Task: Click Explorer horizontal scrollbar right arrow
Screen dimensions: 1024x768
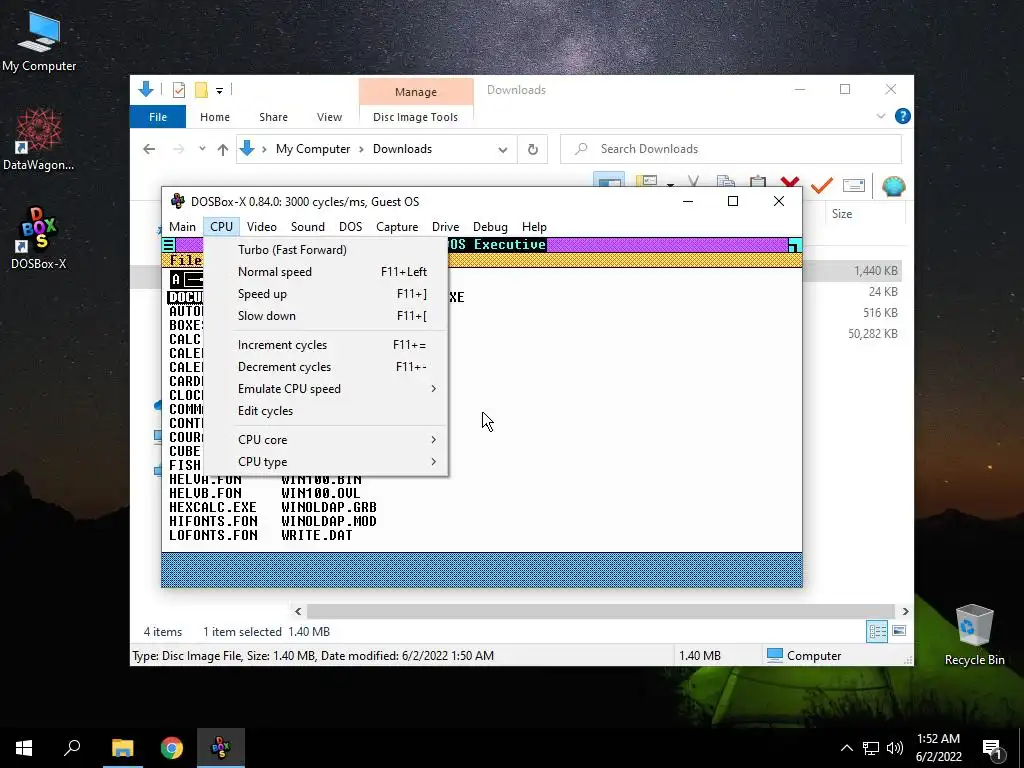Action: 905,611
